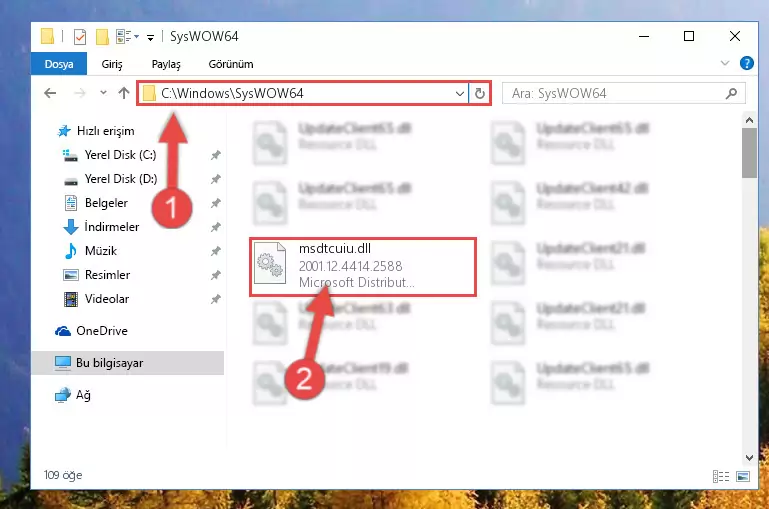
Task: Select Hızlı erişim in the sidebar
Action: (x=96, y=131)
